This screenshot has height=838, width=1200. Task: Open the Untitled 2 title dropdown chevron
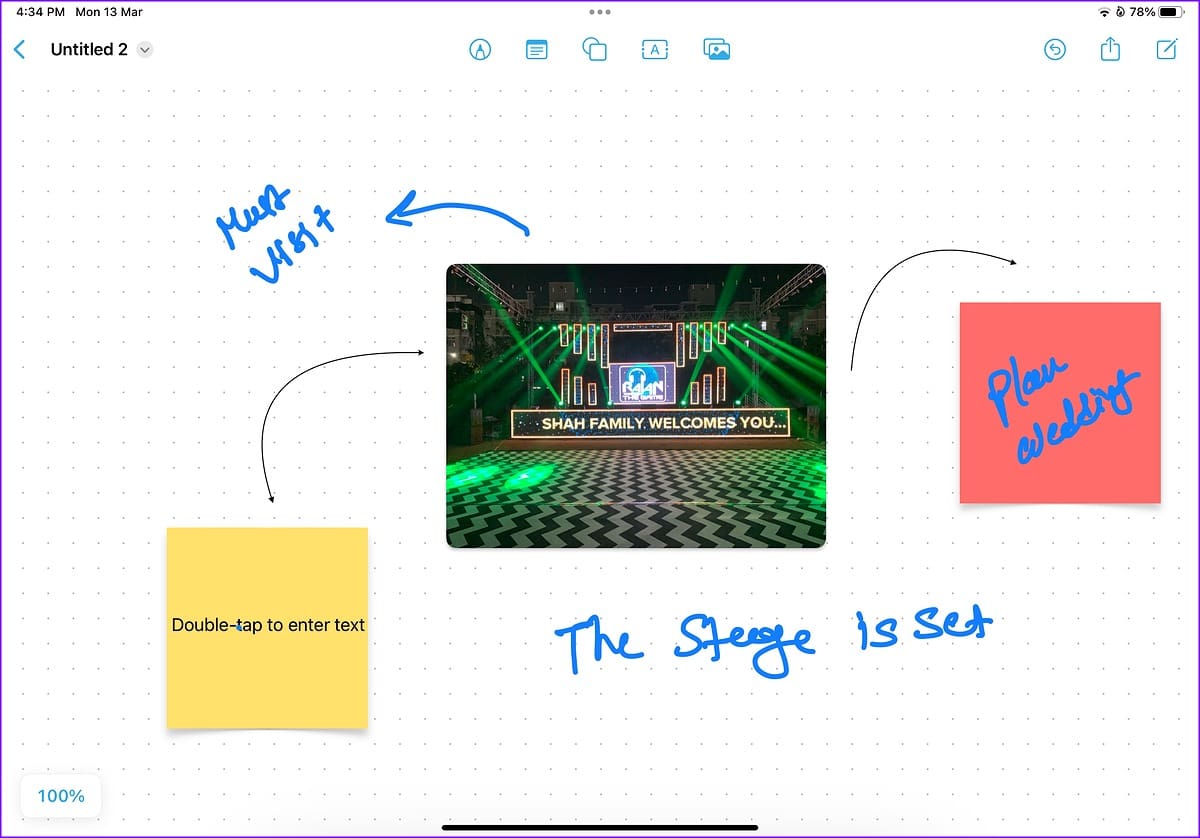(145, 49)
